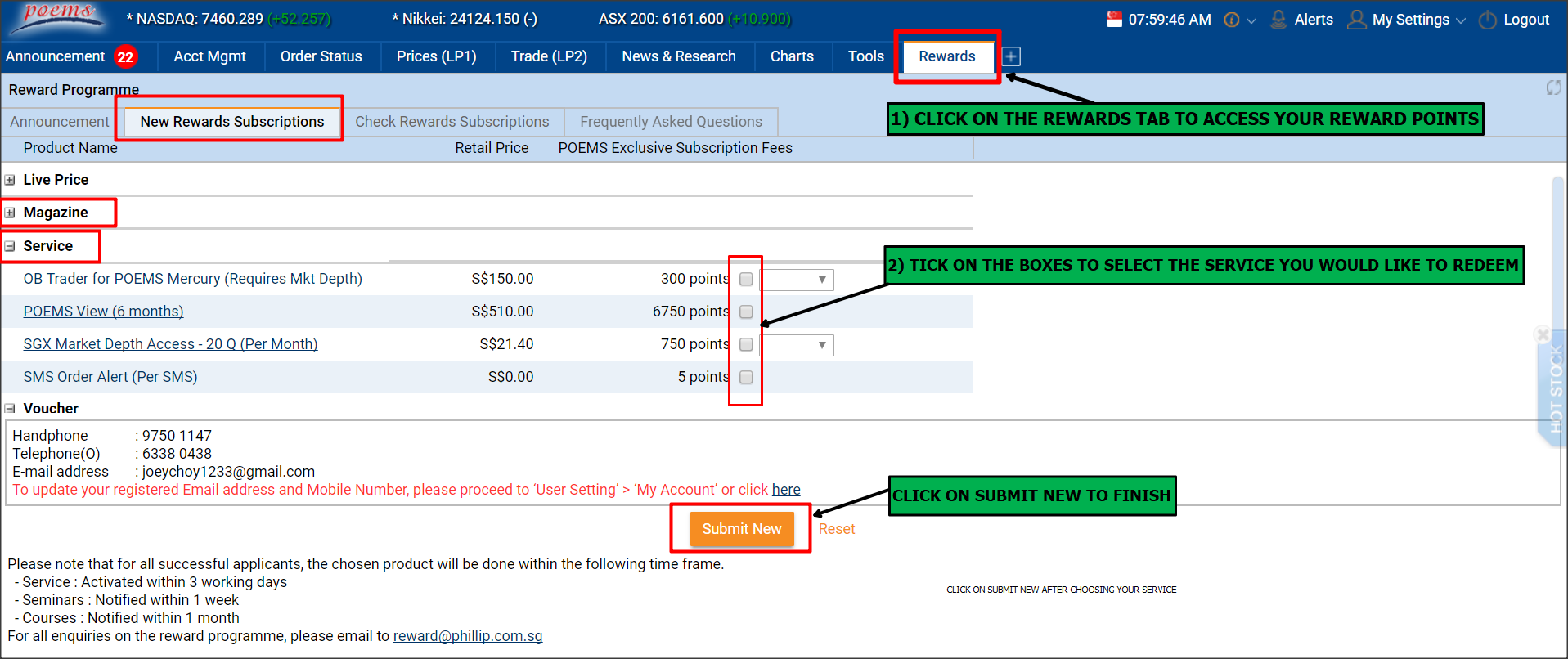Add a new tab with plus icon
This screenshot has width=1568, height=659.
[x=1011, y=56]
